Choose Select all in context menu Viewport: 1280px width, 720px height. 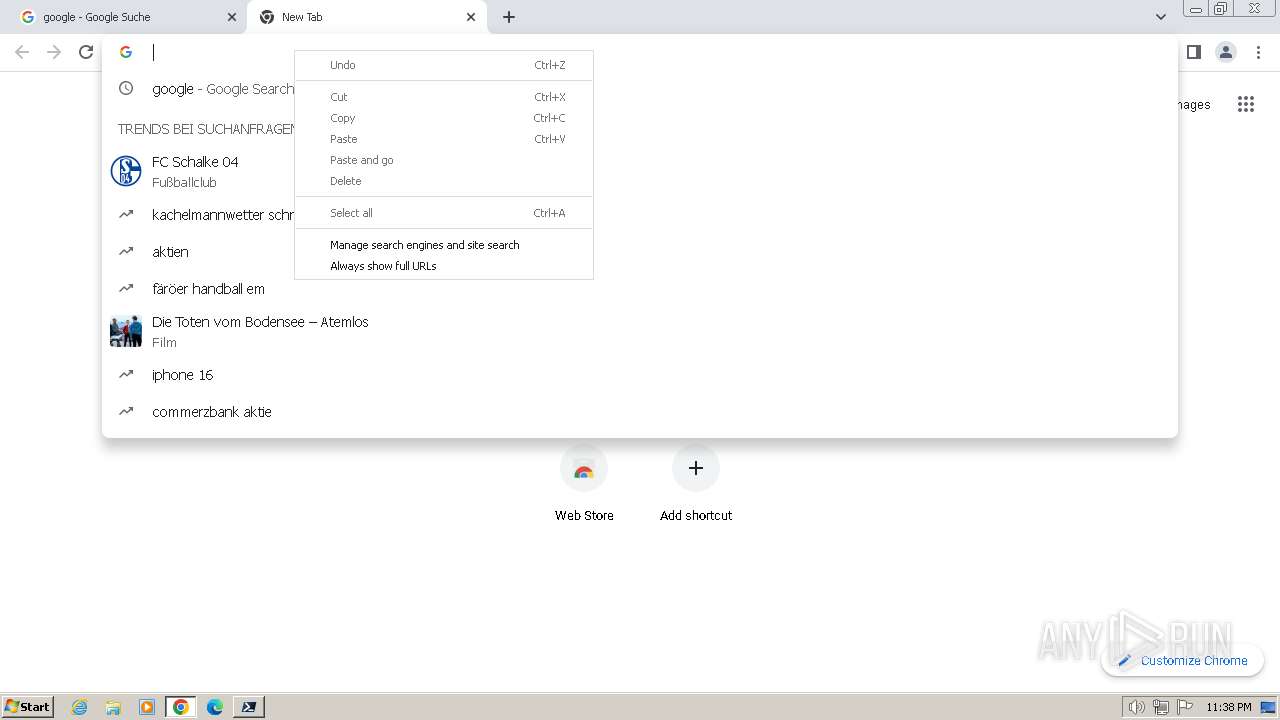(444, 213)
